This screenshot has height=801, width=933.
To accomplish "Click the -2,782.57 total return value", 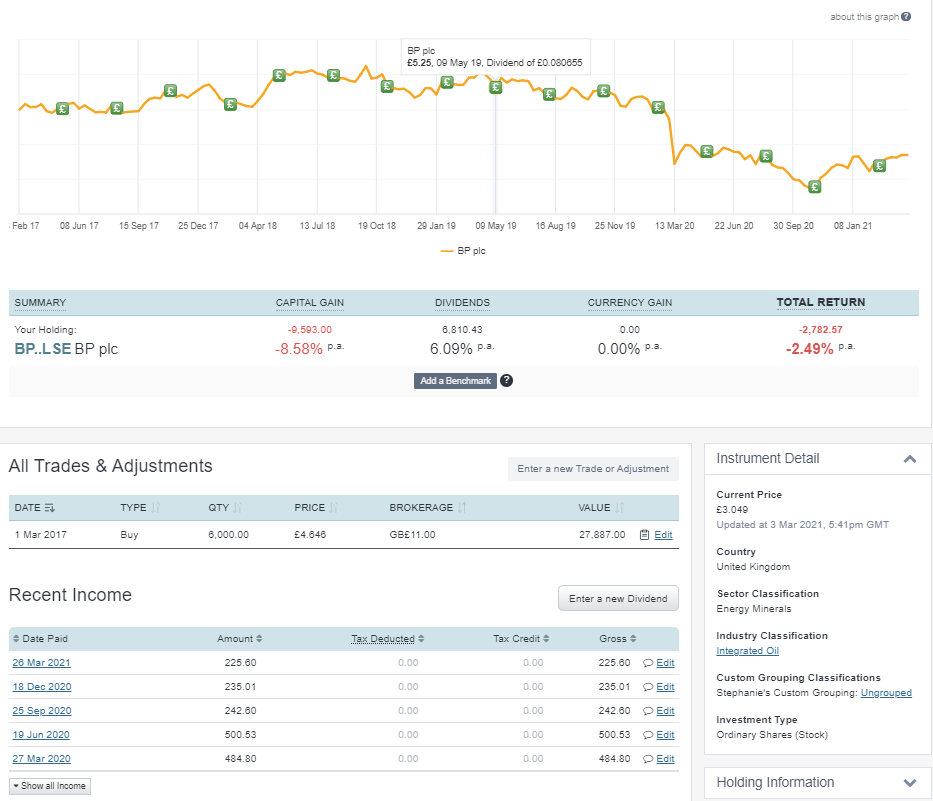I will pyautogui.click(x=821, y=330).
